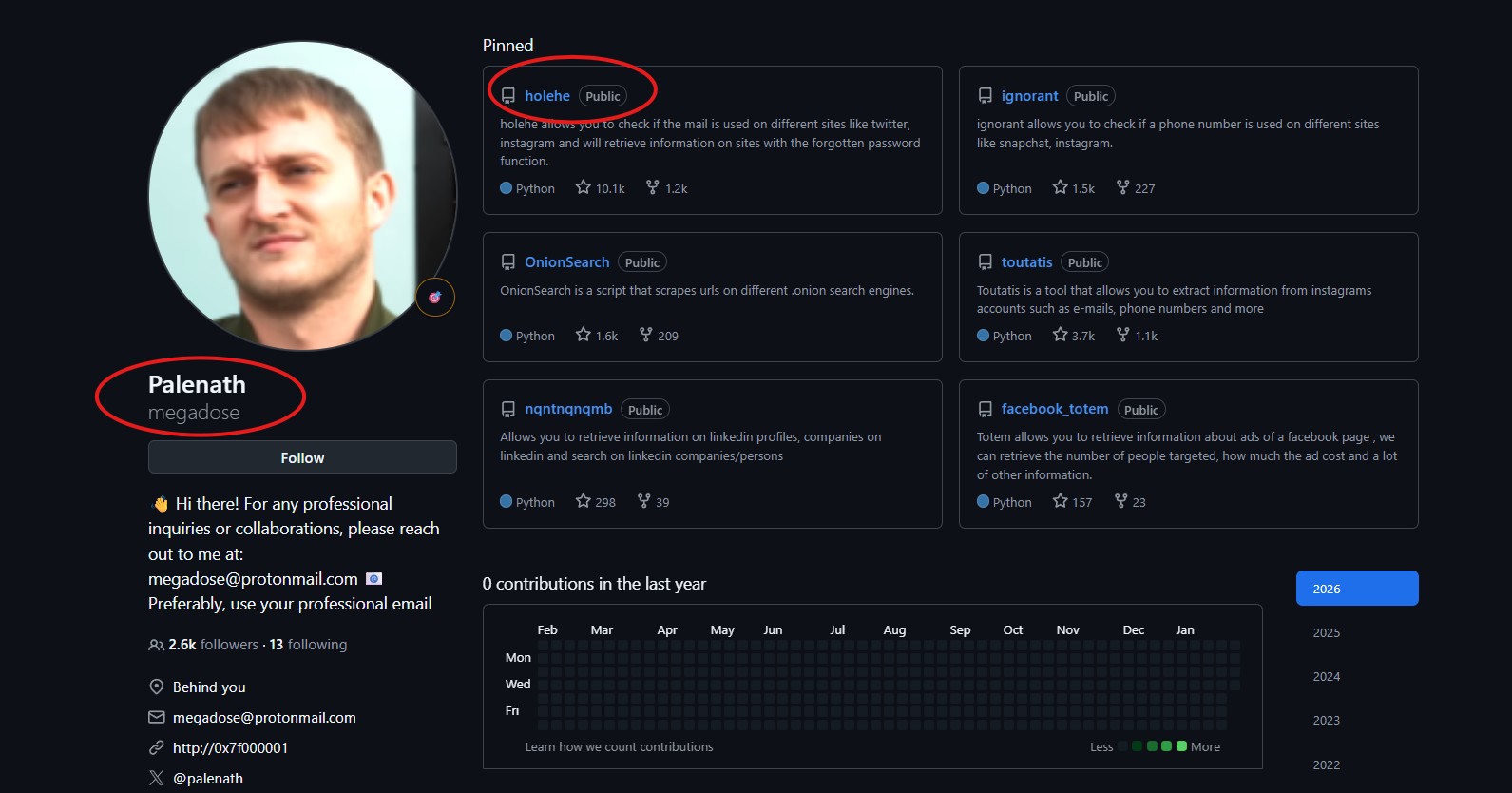Viewport: 1512px width, 793px height.
Task: Click the status emoji badge on the avatar
Action: [435, 298]
